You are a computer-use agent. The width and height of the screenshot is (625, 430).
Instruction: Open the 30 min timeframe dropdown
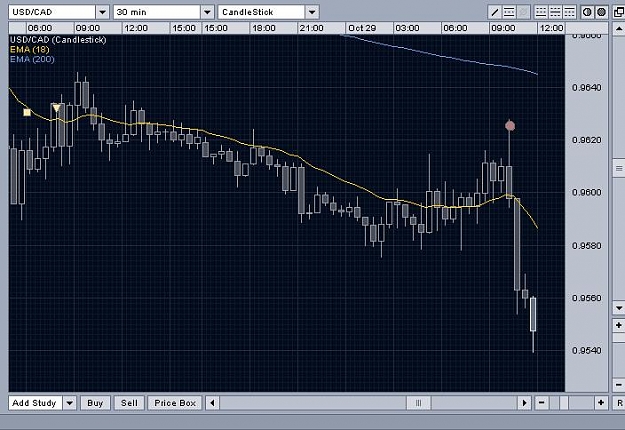[x=207, y=12]
